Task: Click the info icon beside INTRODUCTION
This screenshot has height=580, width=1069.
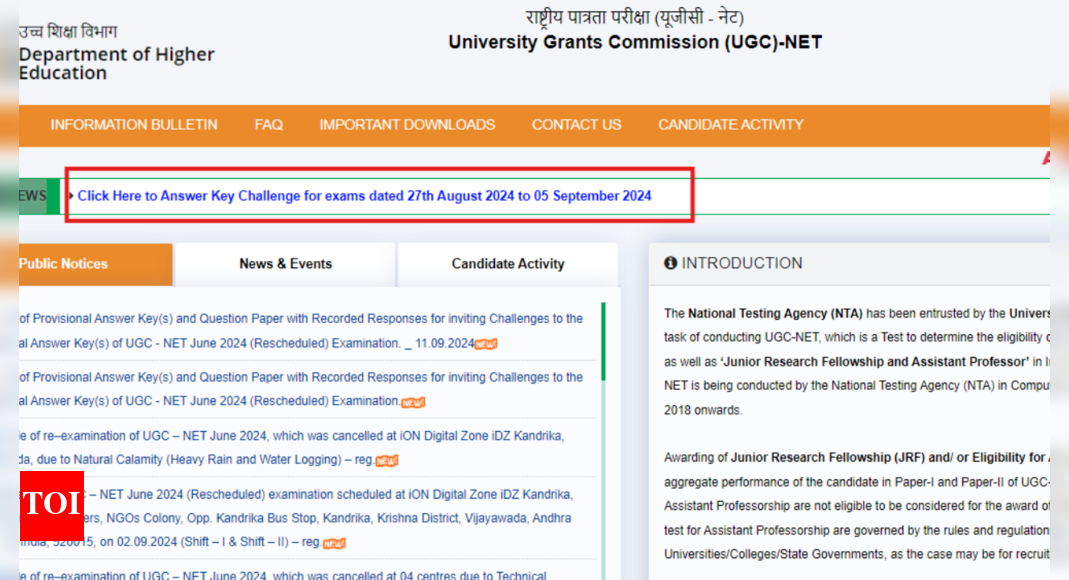Action: click(x=670, y=263)
